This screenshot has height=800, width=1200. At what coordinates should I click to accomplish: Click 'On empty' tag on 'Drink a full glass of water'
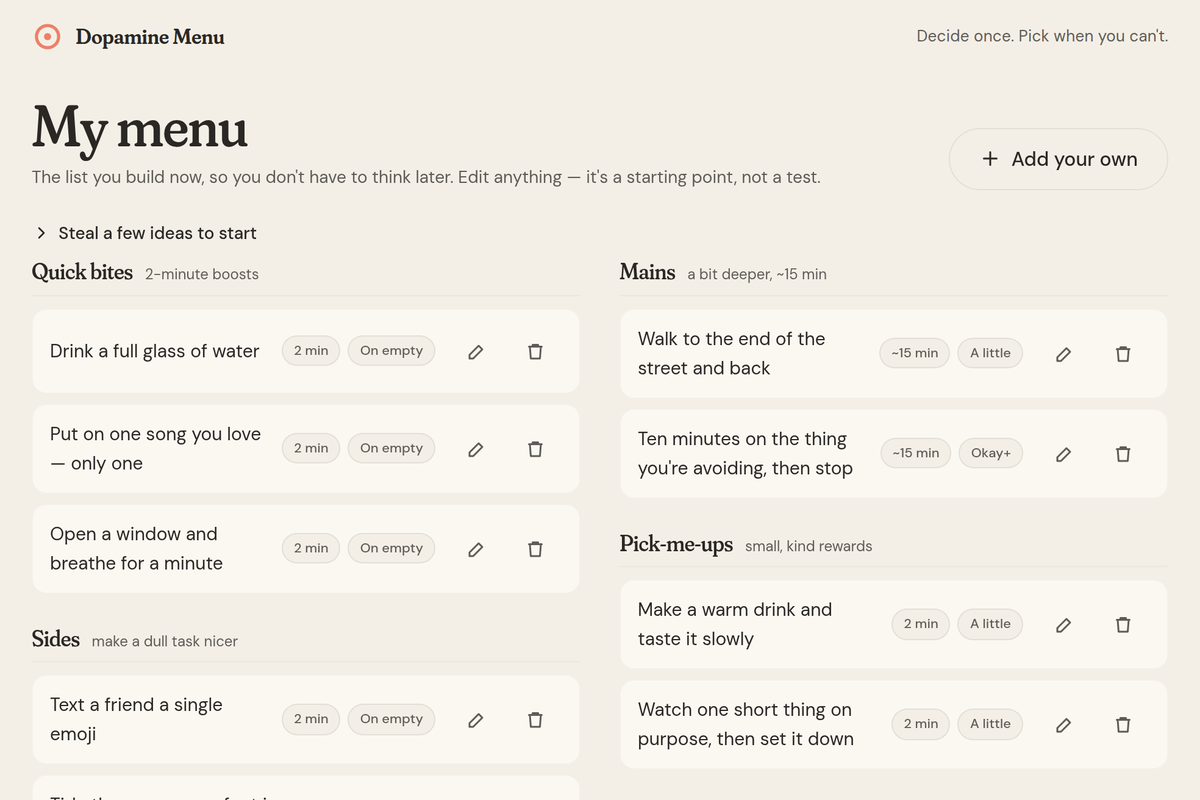[391, 351]
